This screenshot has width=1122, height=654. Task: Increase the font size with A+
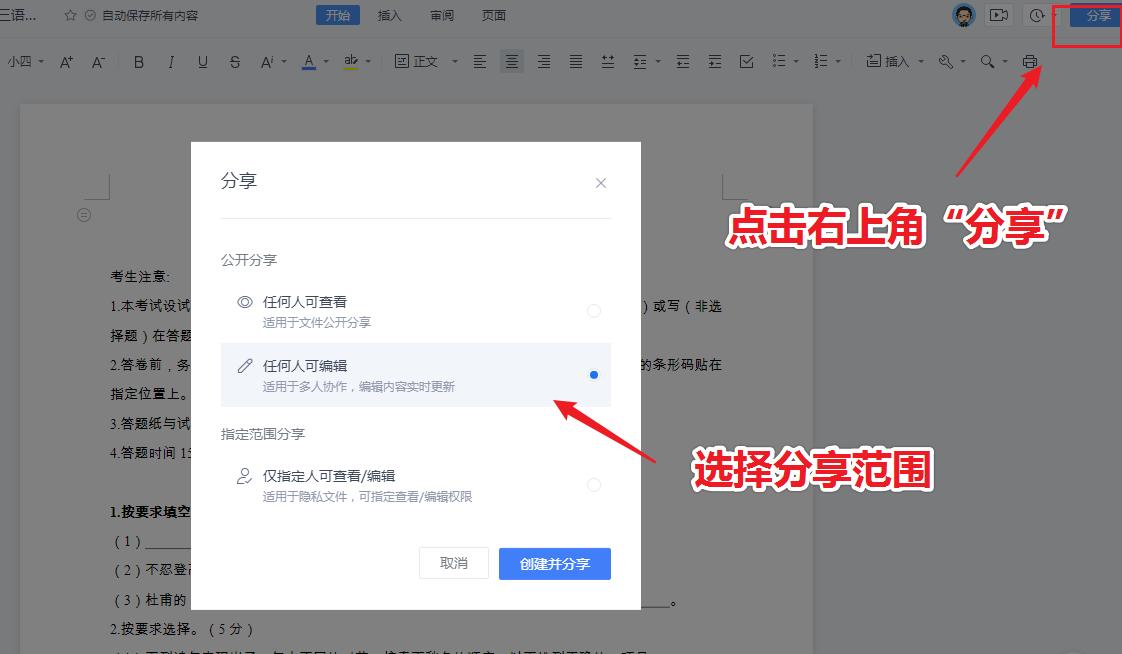[66, 61]
